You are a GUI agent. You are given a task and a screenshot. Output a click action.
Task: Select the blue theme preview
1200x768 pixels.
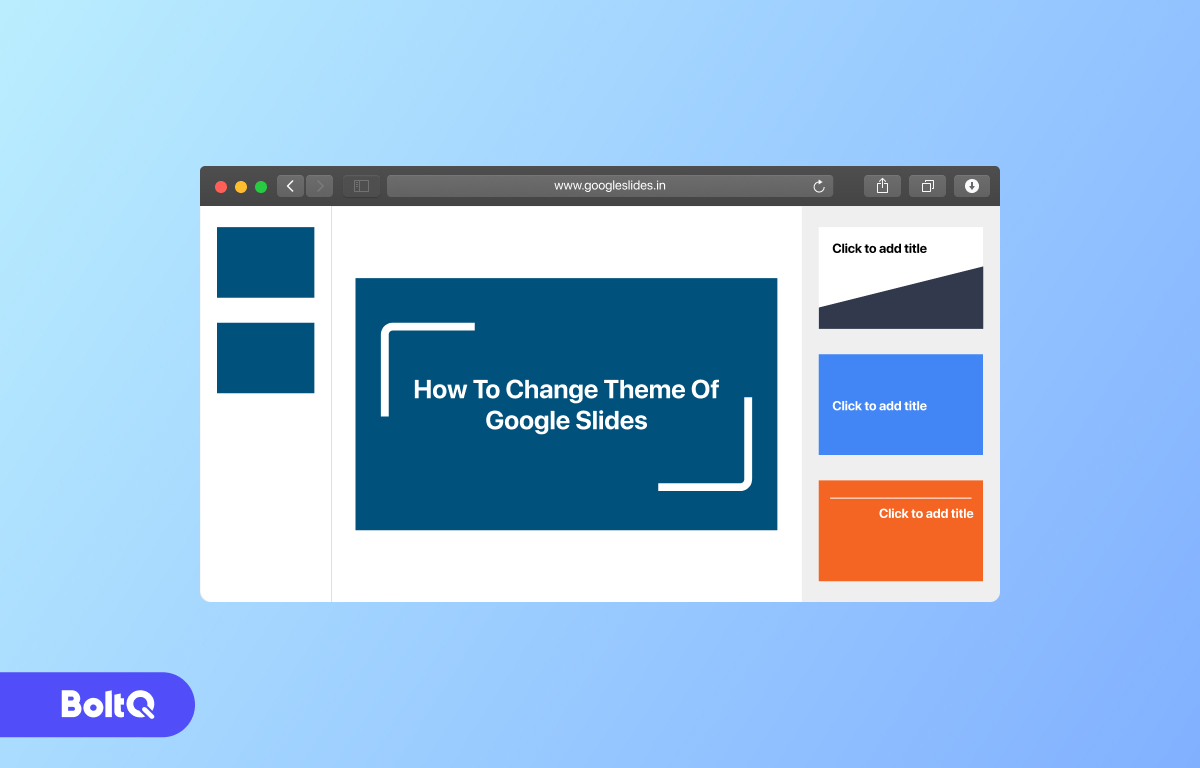(x=900, y=404)
